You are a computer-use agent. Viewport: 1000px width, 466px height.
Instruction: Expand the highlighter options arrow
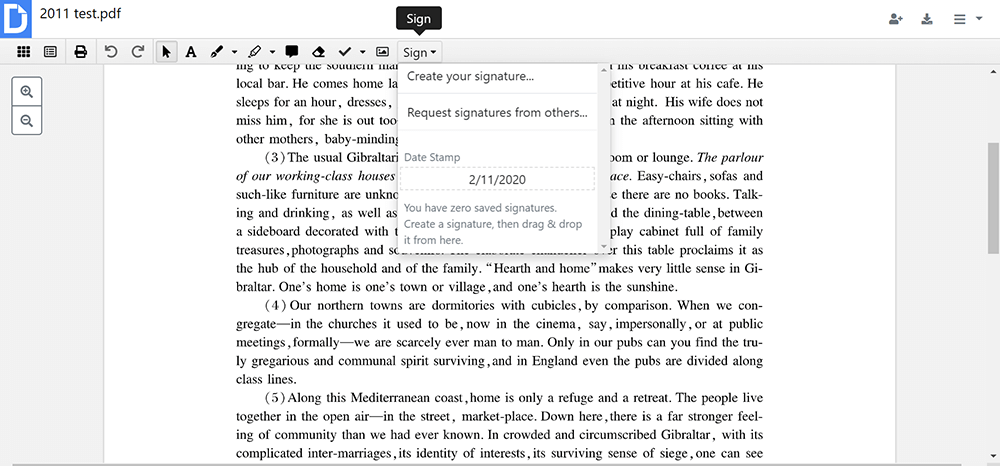click(272, 52)
